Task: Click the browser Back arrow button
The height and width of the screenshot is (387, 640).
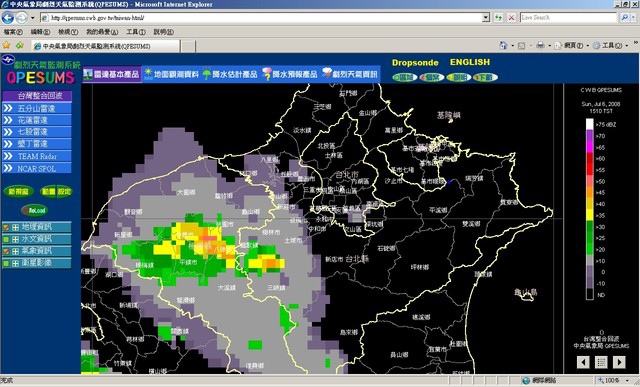Action: pos(8,18)
